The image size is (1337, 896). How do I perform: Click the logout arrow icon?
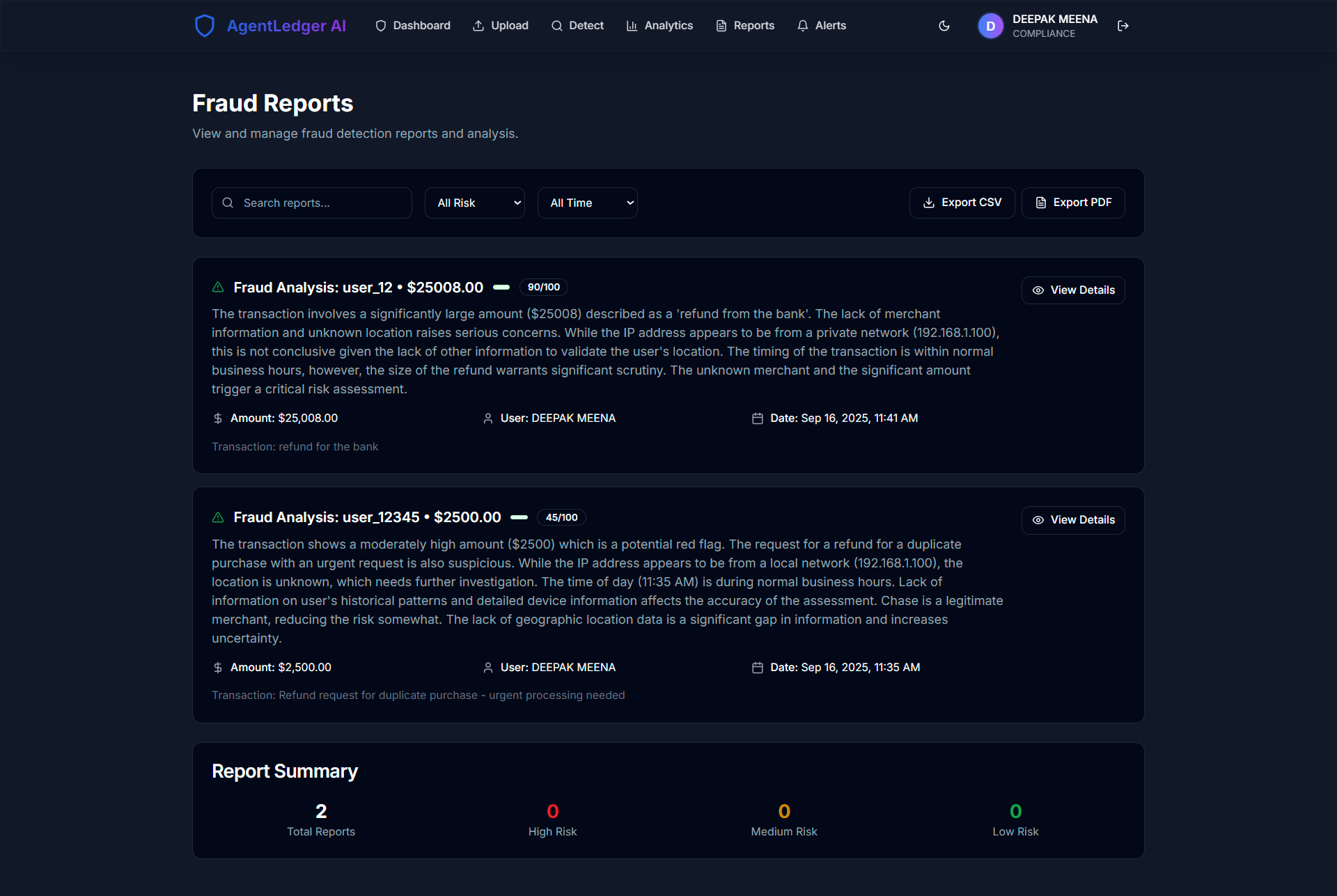[x=1123, y=26]
